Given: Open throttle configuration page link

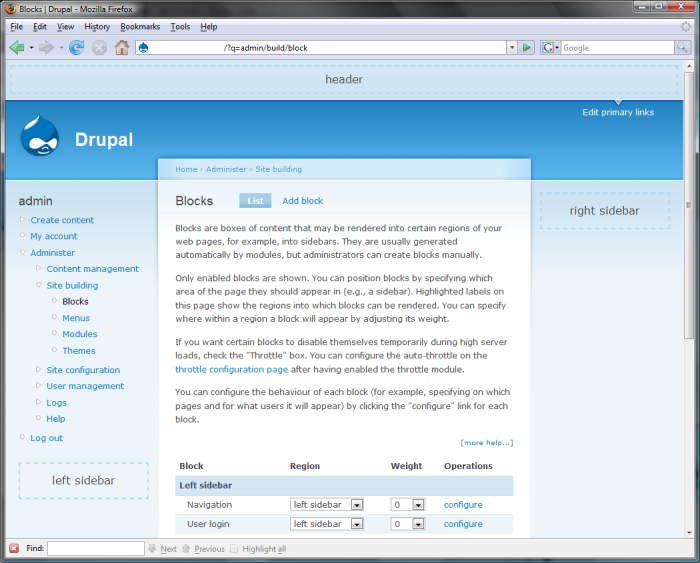Looking at the screenshot, I should (231, 369).
